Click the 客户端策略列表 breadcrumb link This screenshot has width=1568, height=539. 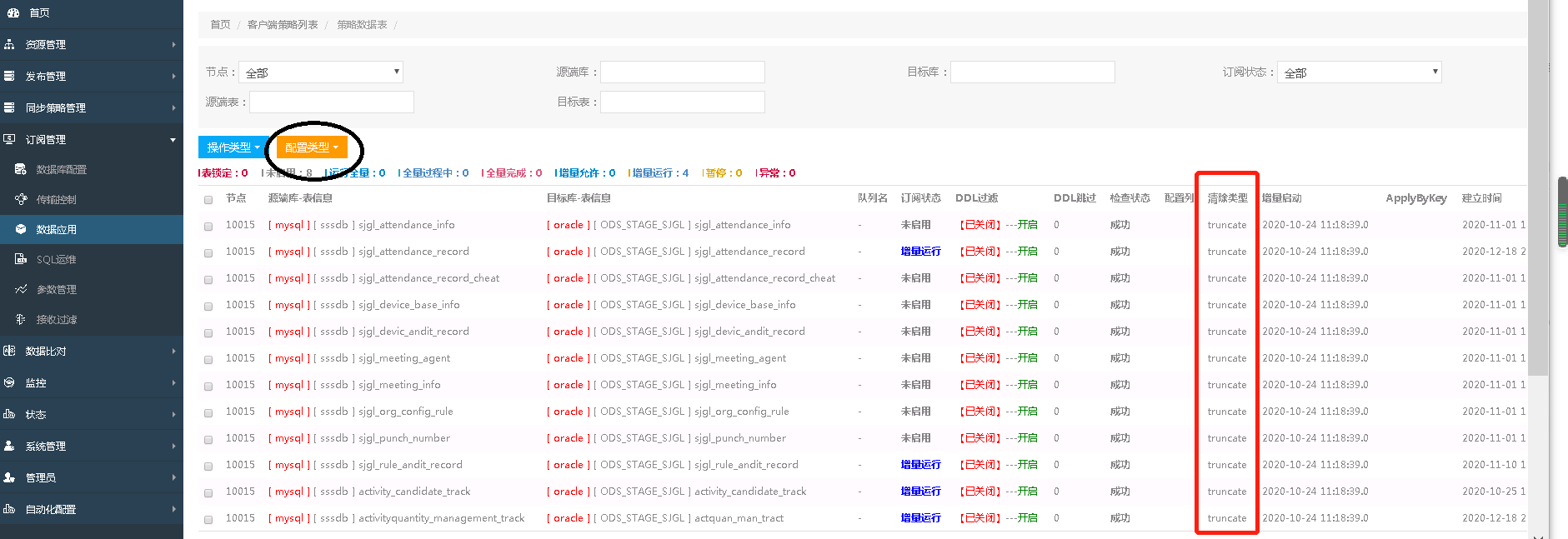tap(283, 25)
